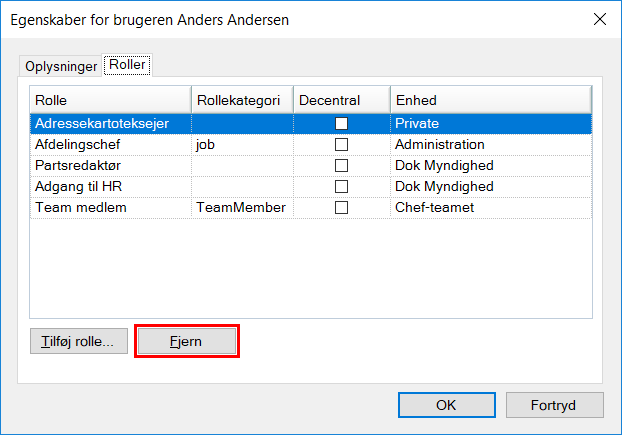This screenshot has width=622, height=435.
Task: Cancel using the Fortryd button
Action: click(554, 406)
